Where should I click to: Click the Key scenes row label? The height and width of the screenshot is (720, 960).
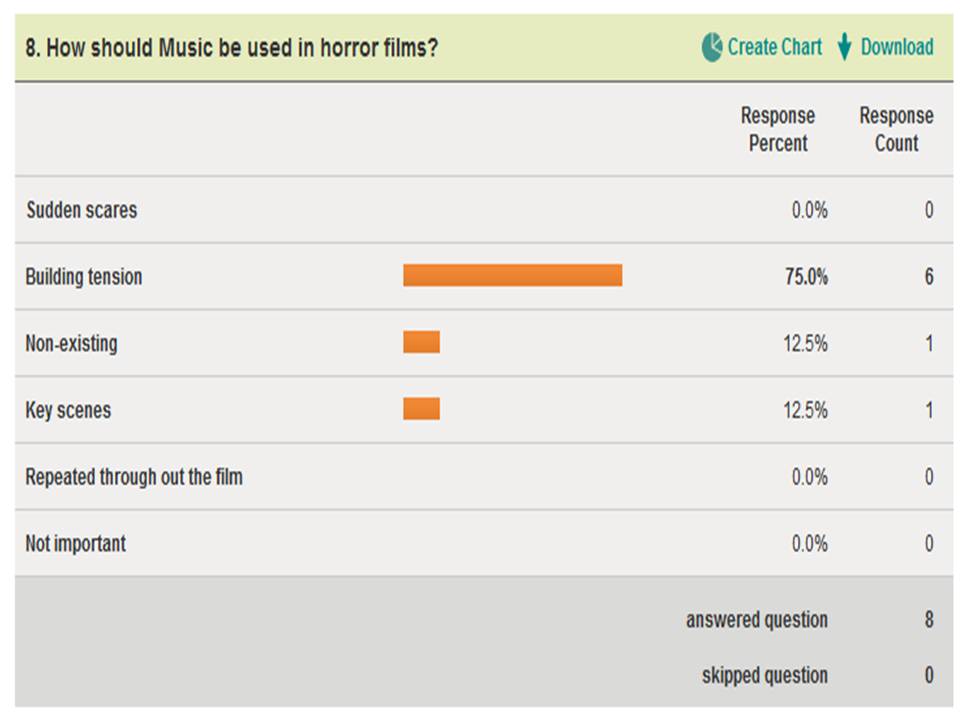[68, 410]
